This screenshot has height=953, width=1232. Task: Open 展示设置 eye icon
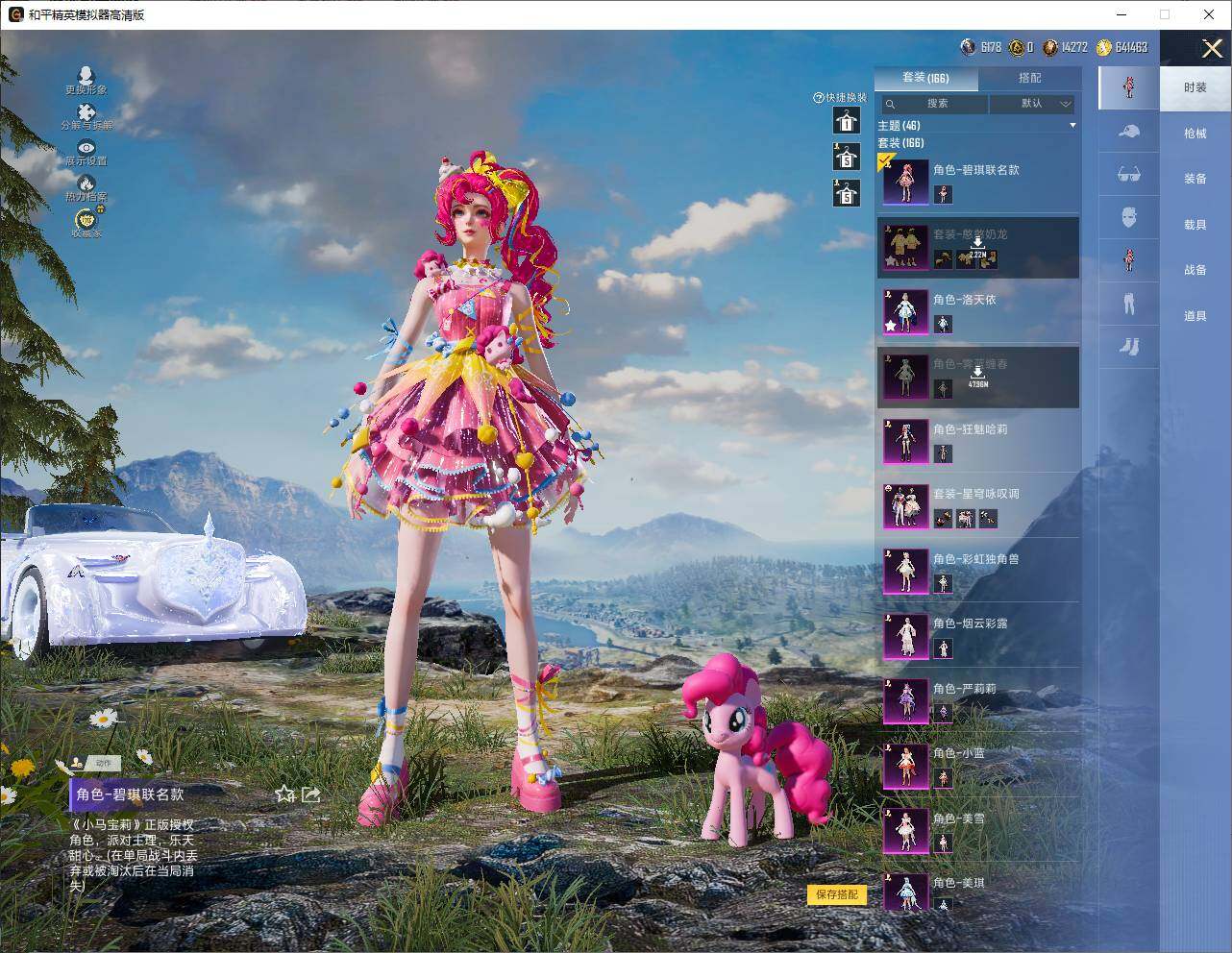(x=86, y=147)
